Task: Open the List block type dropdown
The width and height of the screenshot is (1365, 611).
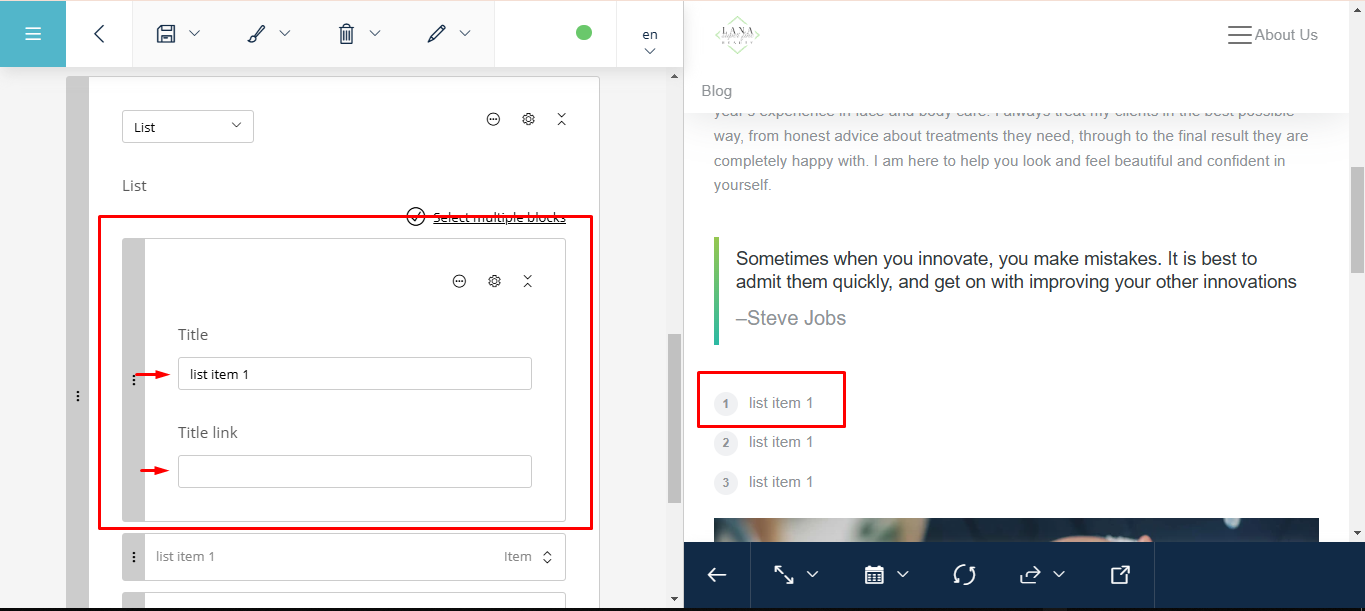Action: click(x=188, y=127)
